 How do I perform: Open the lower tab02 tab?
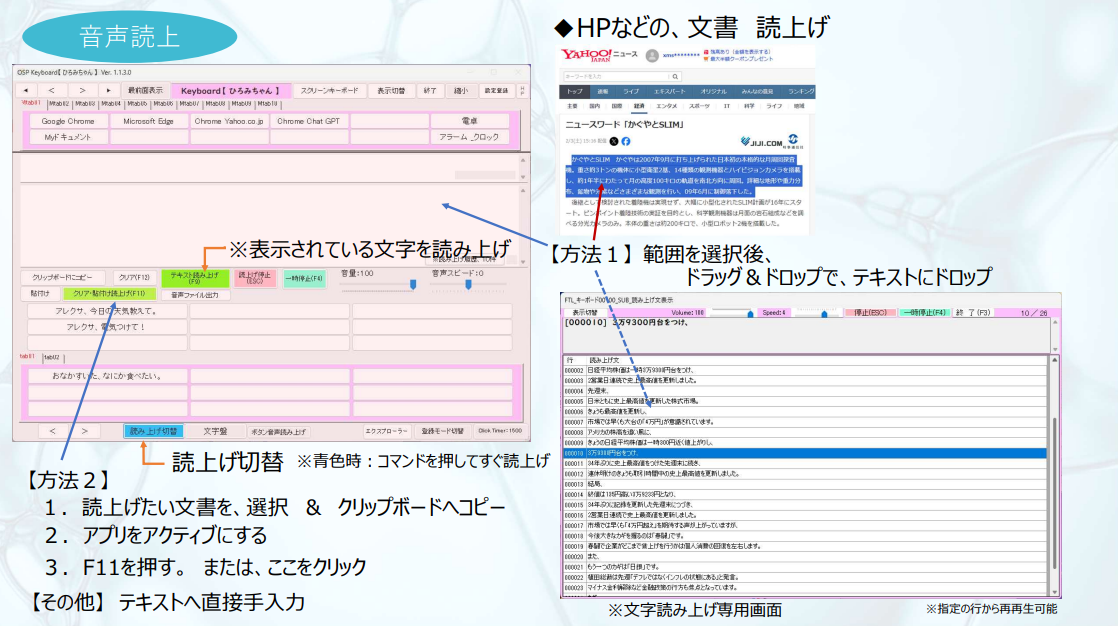[52, 357]
